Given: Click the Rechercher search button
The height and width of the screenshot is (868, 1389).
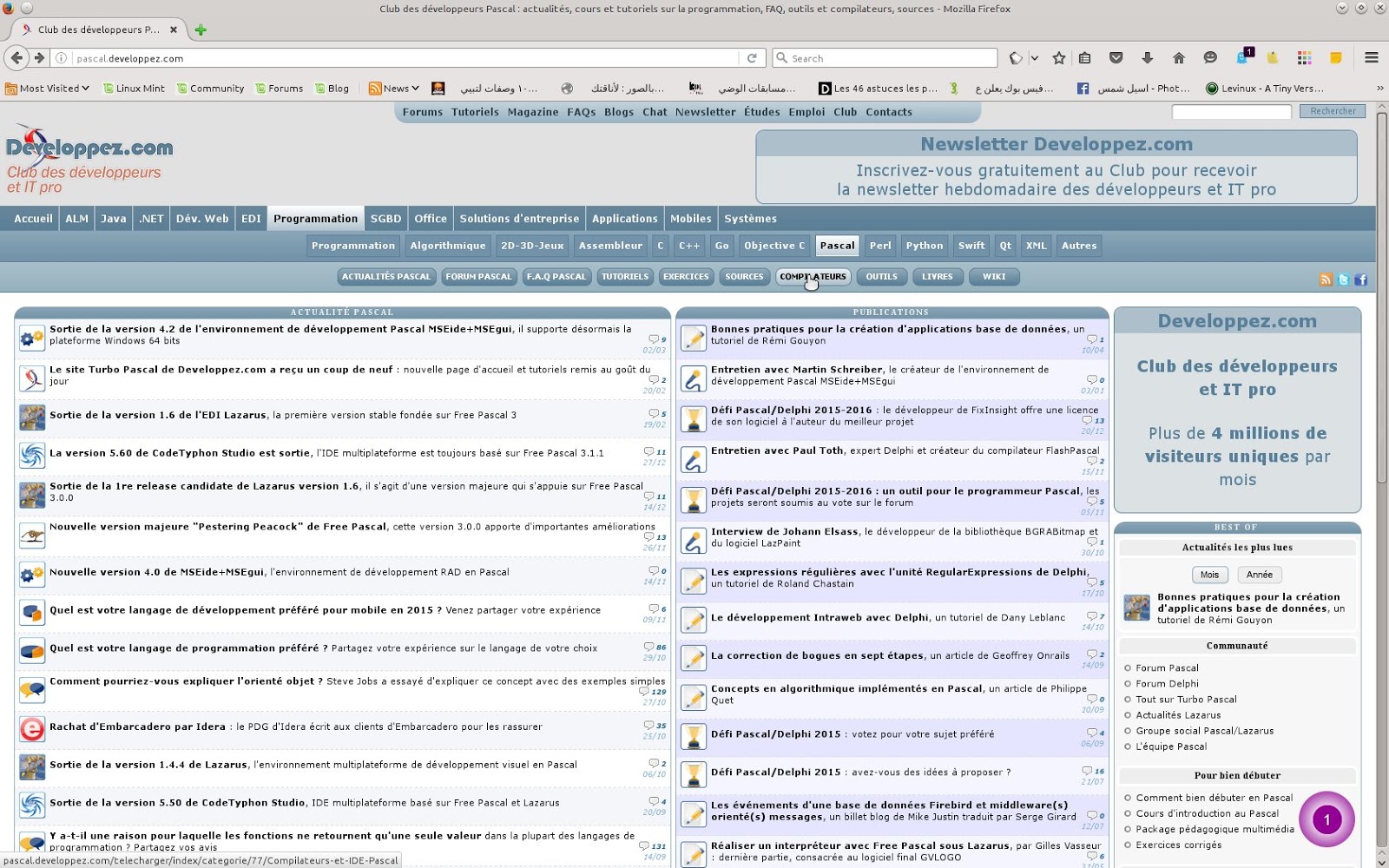Looking at the screenshot, I should [x=1333, y=111].
